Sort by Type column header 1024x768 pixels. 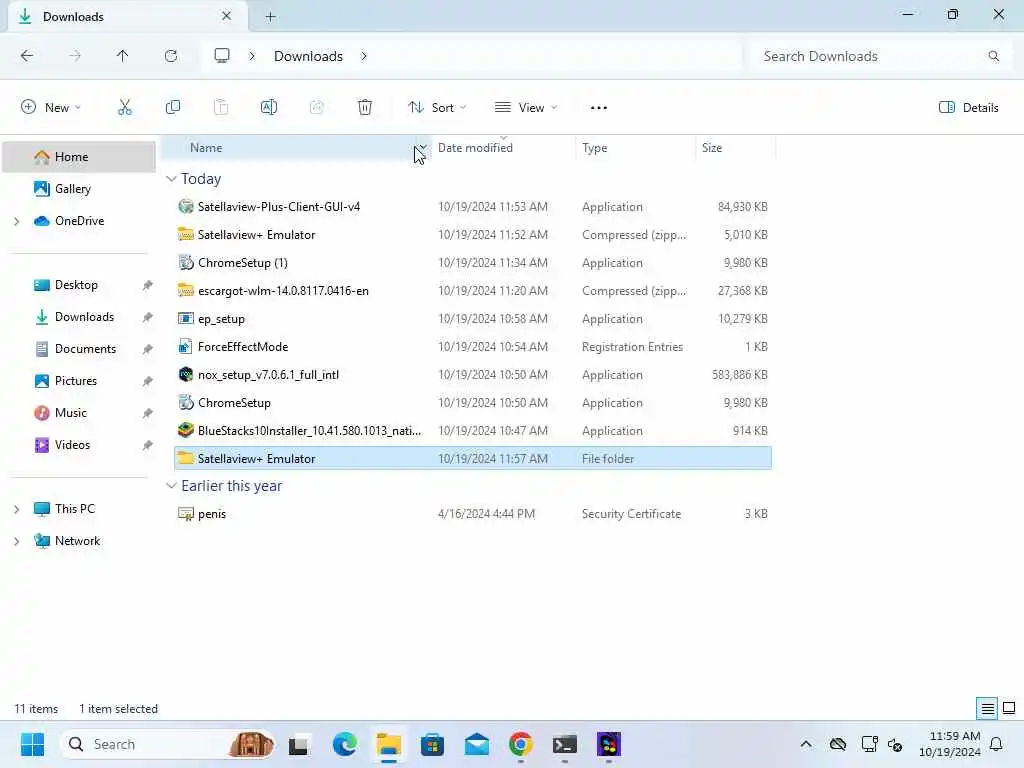(x=635, y=148)
